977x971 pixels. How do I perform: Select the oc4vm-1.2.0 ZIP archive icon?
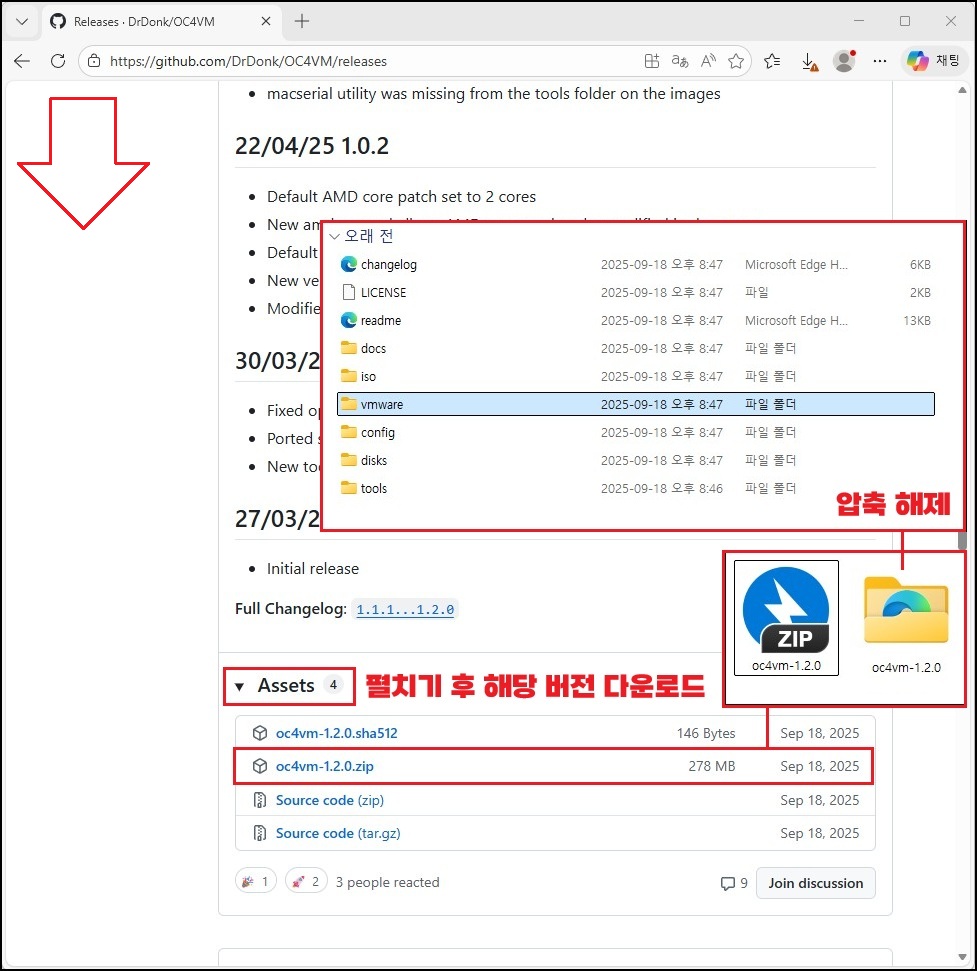coord(786,618)
